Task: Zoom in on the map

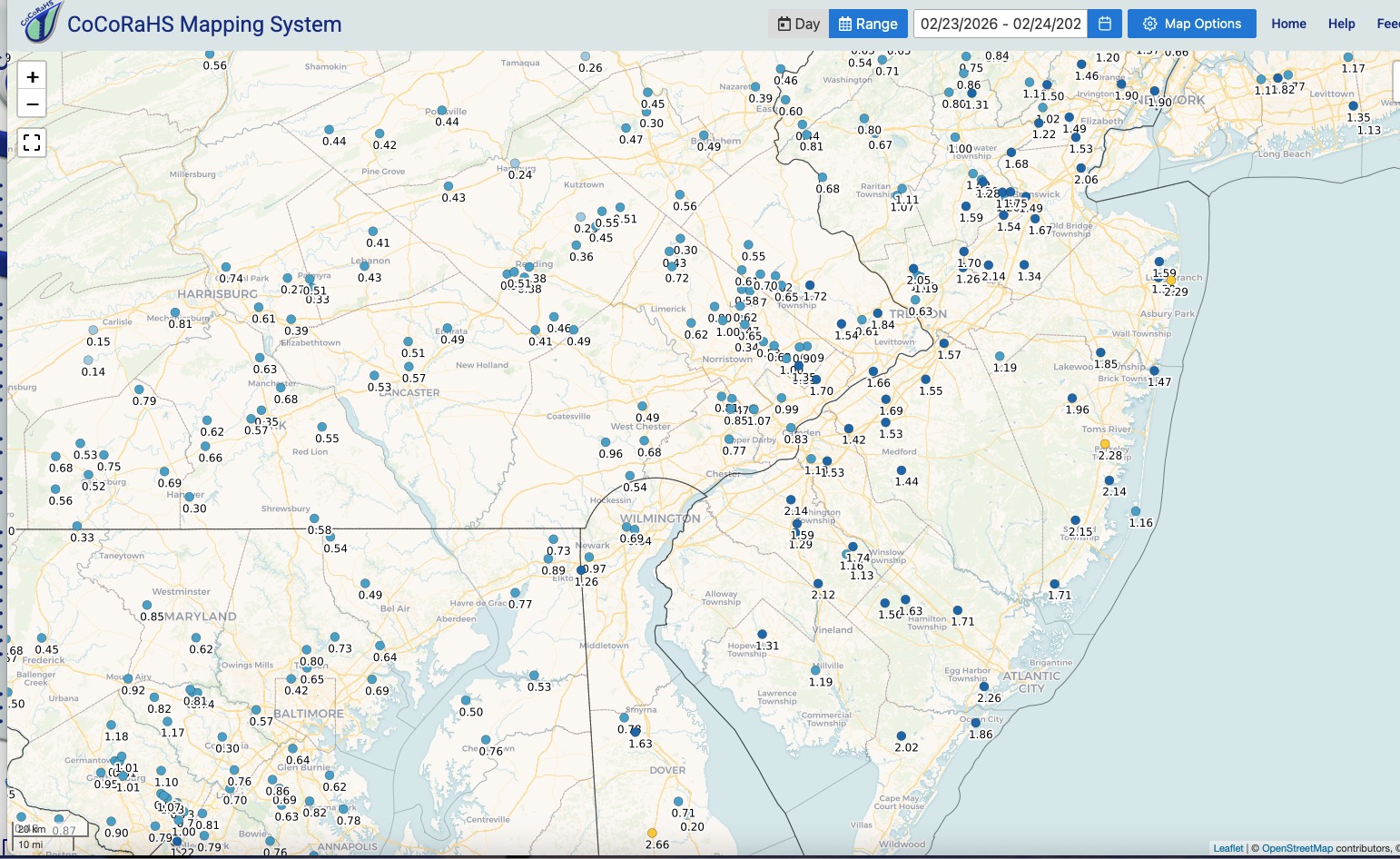Action: click(32, 77)
